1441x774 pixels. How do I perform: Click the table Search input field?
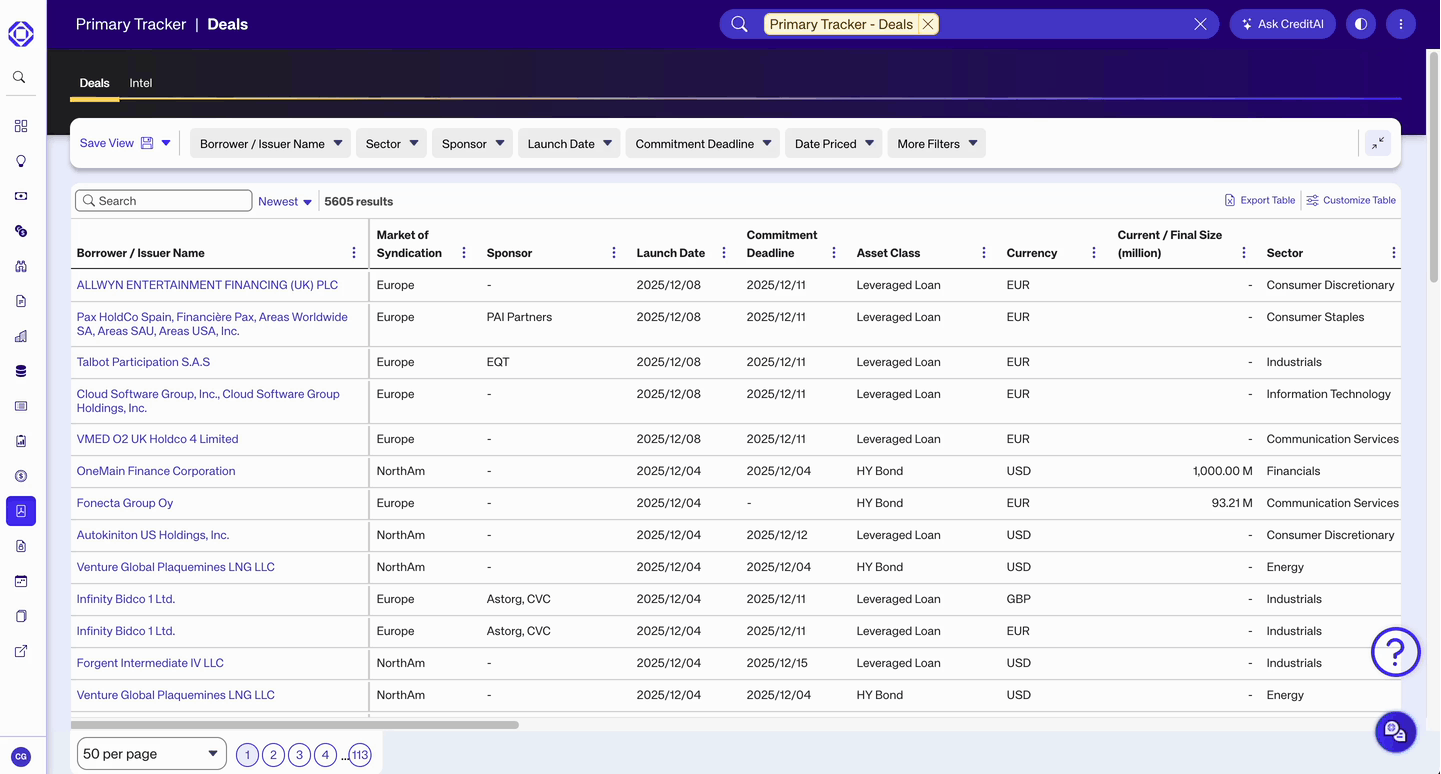pos(170,201)
